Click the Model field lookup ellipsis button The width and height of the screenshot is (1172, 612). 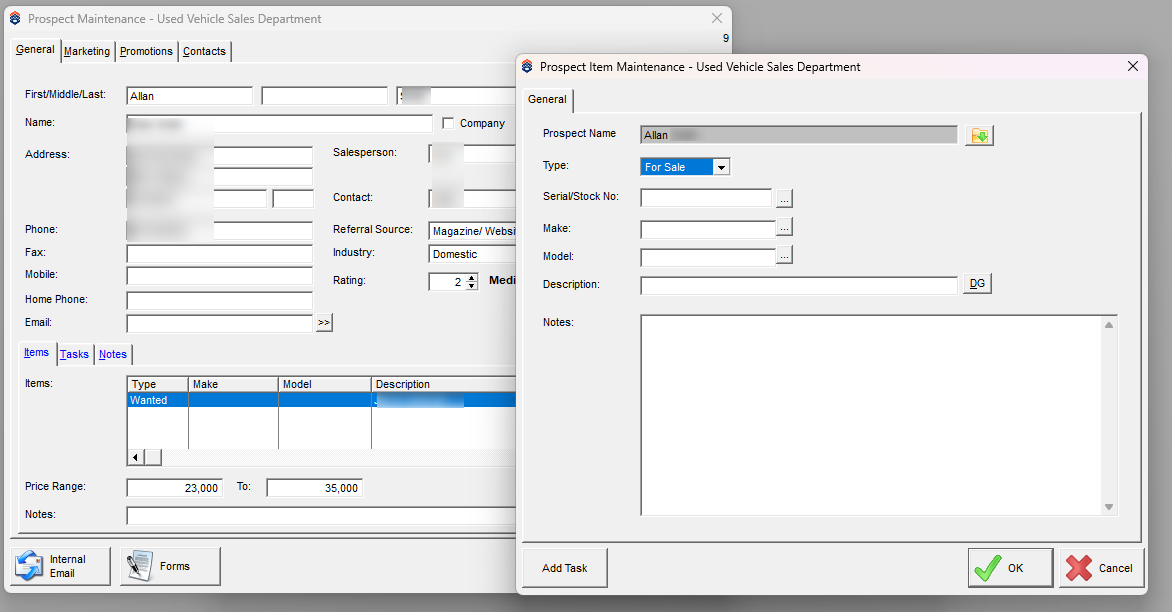pyautogui.click(x=784, y=256)
